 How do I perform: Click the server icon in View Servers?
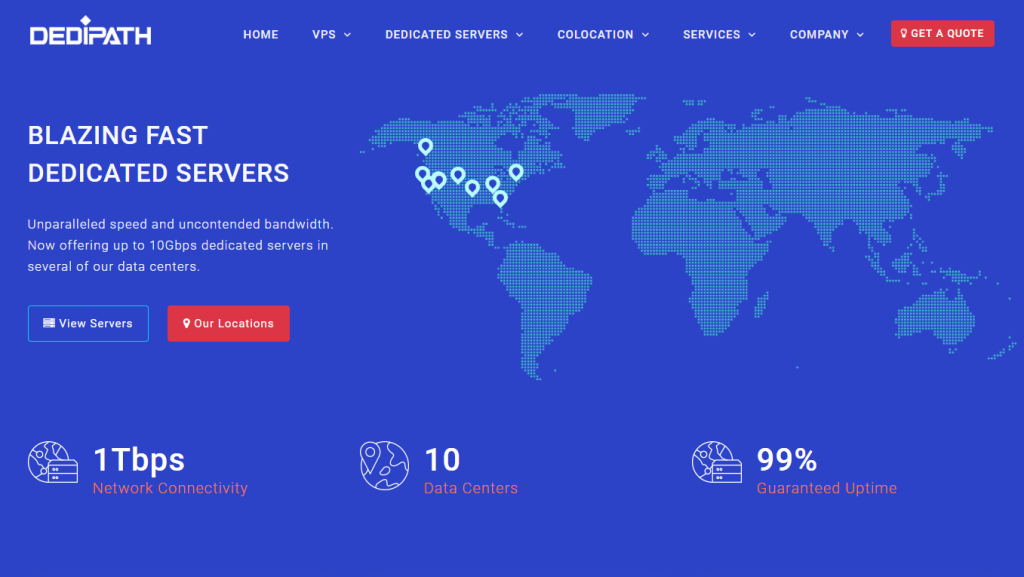[49, 322]
